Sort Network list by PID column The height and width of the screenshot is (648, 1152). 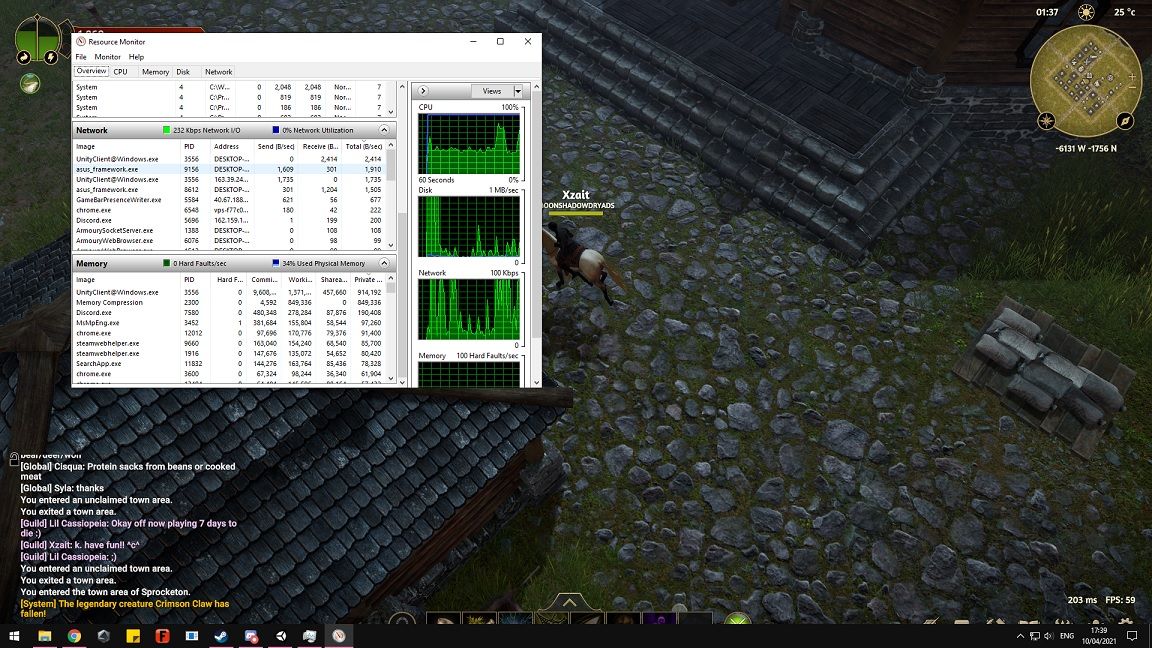pyautogui.click(x=195, y=146)
